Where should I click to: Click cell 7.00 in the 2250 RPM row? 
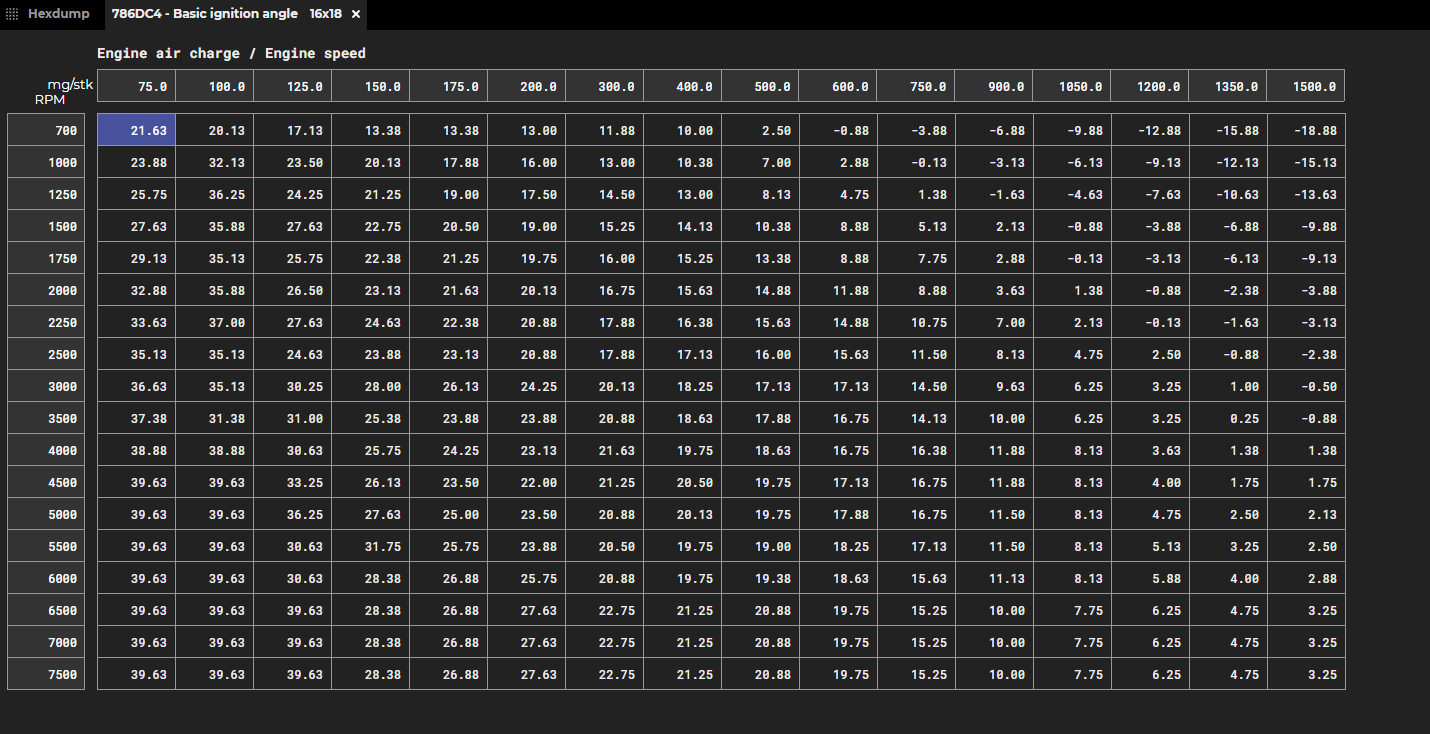[x=994, y=322]
